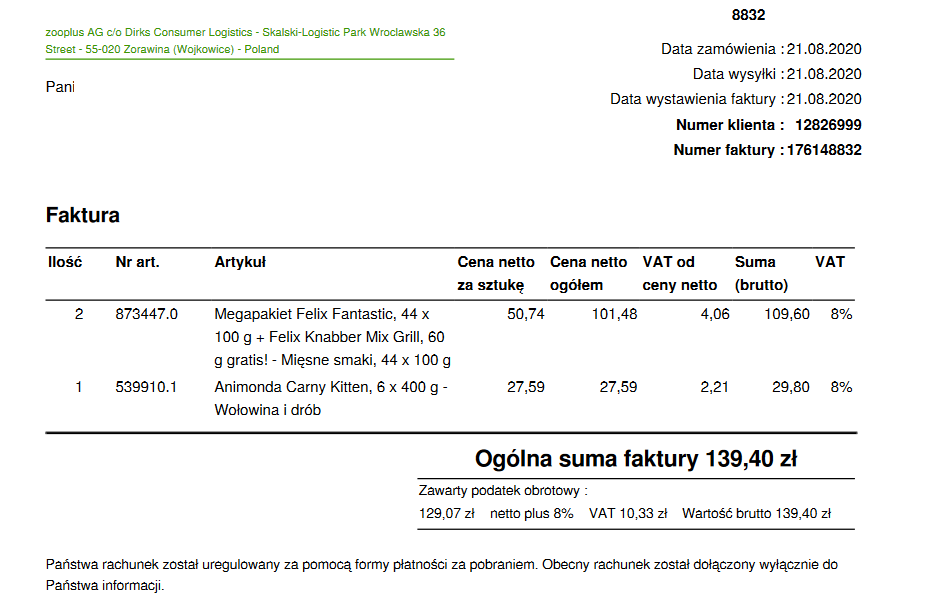Click the 'Faktura' heading
Image resolution: width=926 pixels, height=611 pixels.
pyautogui.click(x=83, y=215)
